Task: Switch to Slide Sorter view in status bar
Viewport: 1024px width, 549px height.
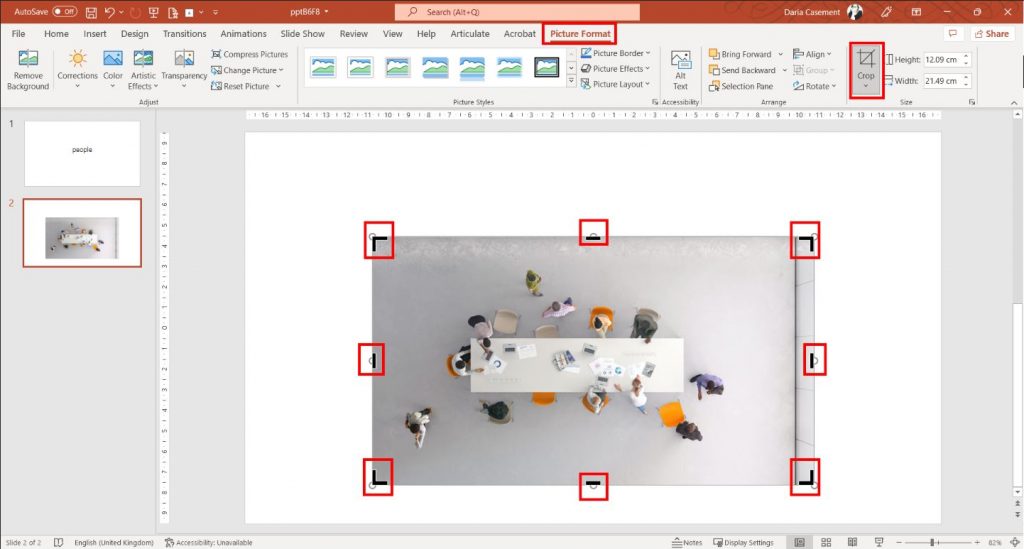Action: [x=824, y=542]
